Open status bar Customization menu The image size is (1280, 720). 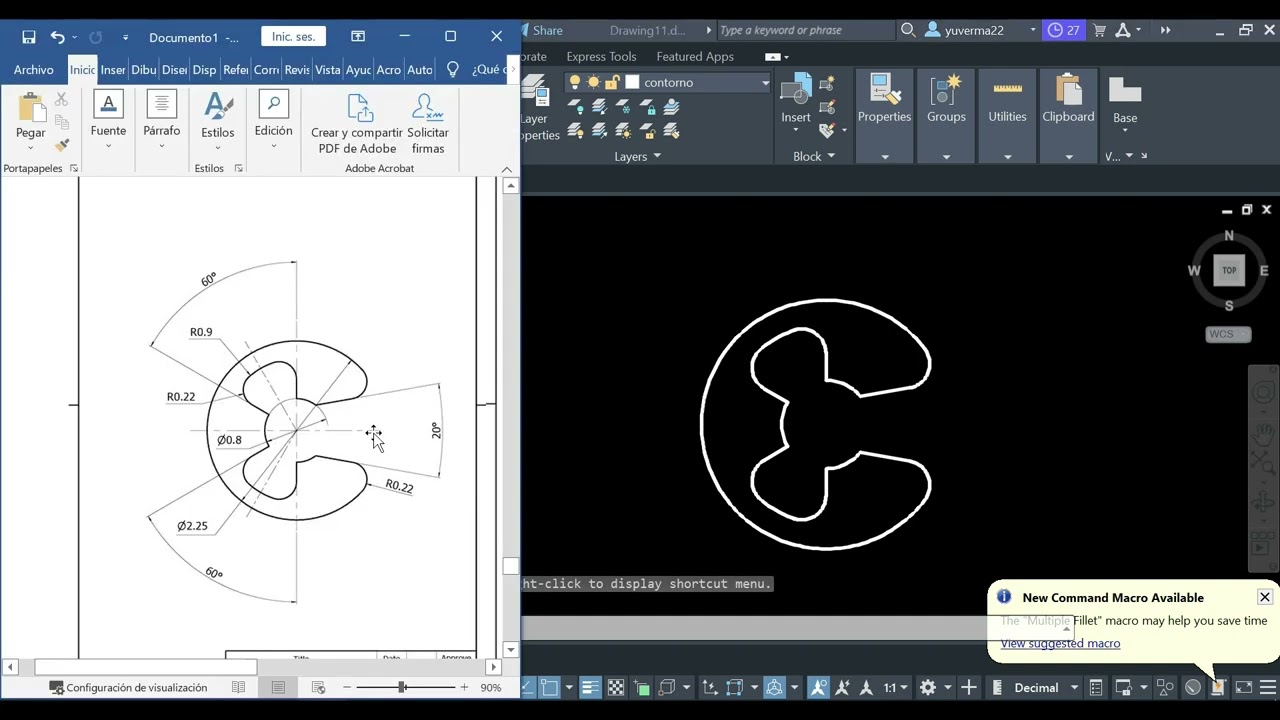[1267, 687]
